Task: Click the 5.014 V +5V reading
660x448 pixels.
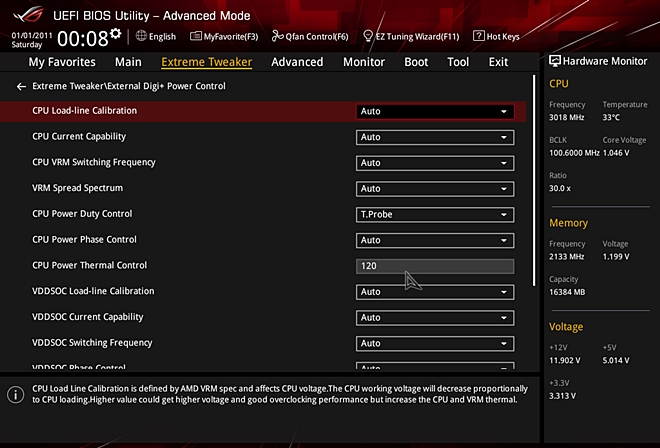Action: 616,360
